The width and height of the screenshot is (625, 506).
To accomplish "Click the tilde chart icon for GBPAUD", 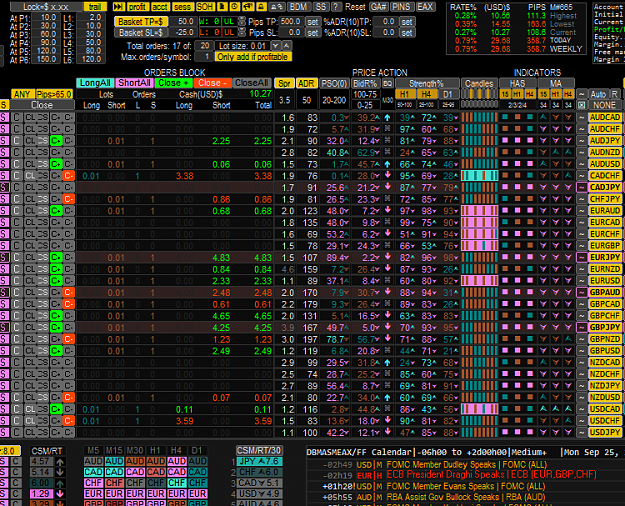I will (582, 292).
